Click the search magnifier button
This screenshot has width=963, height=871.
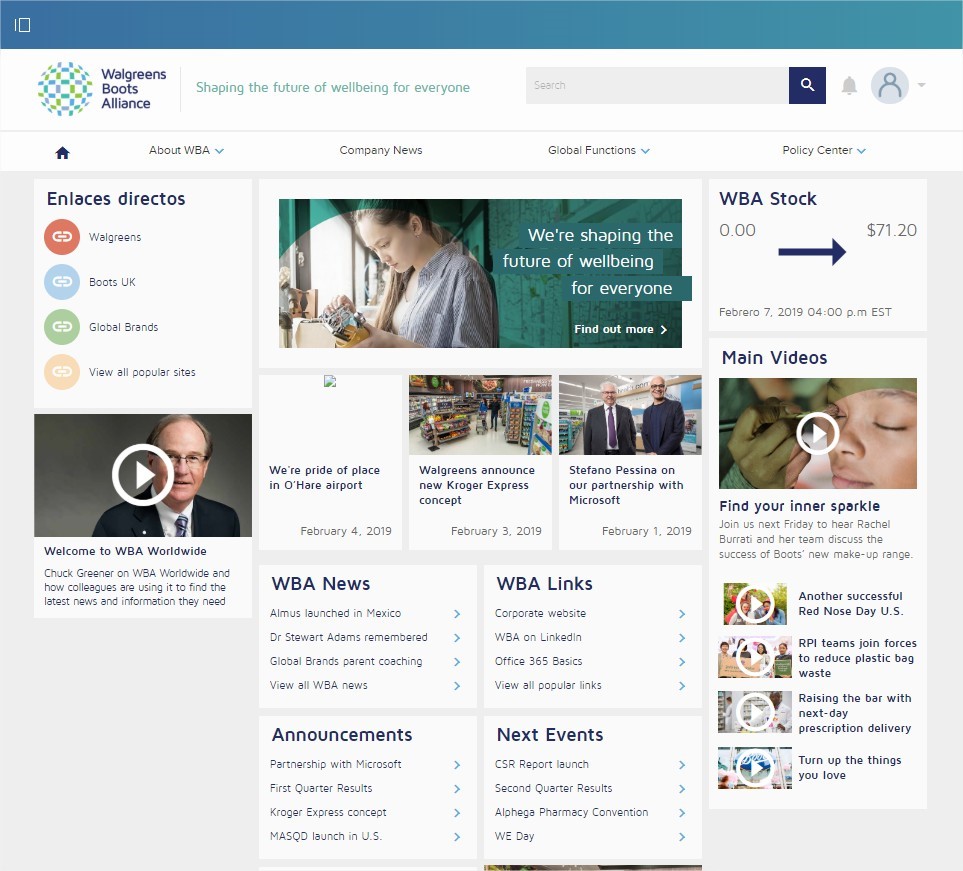tap(807, 85)
